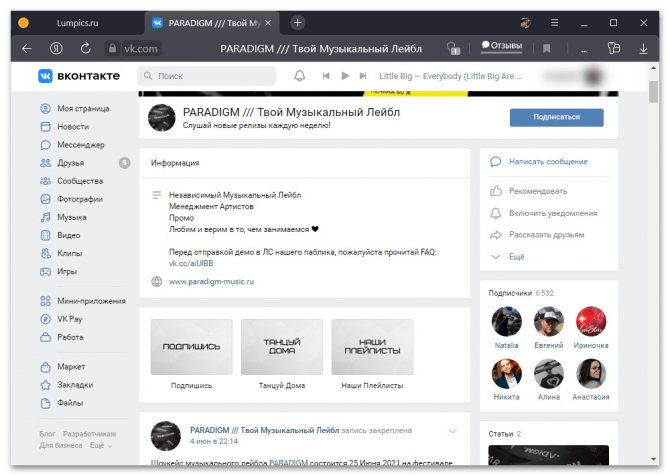Image resolution: width=670 pixels, height=476 pixels.
Task: Click the page vertical scrollbar thumb
Action: (653, 92)
